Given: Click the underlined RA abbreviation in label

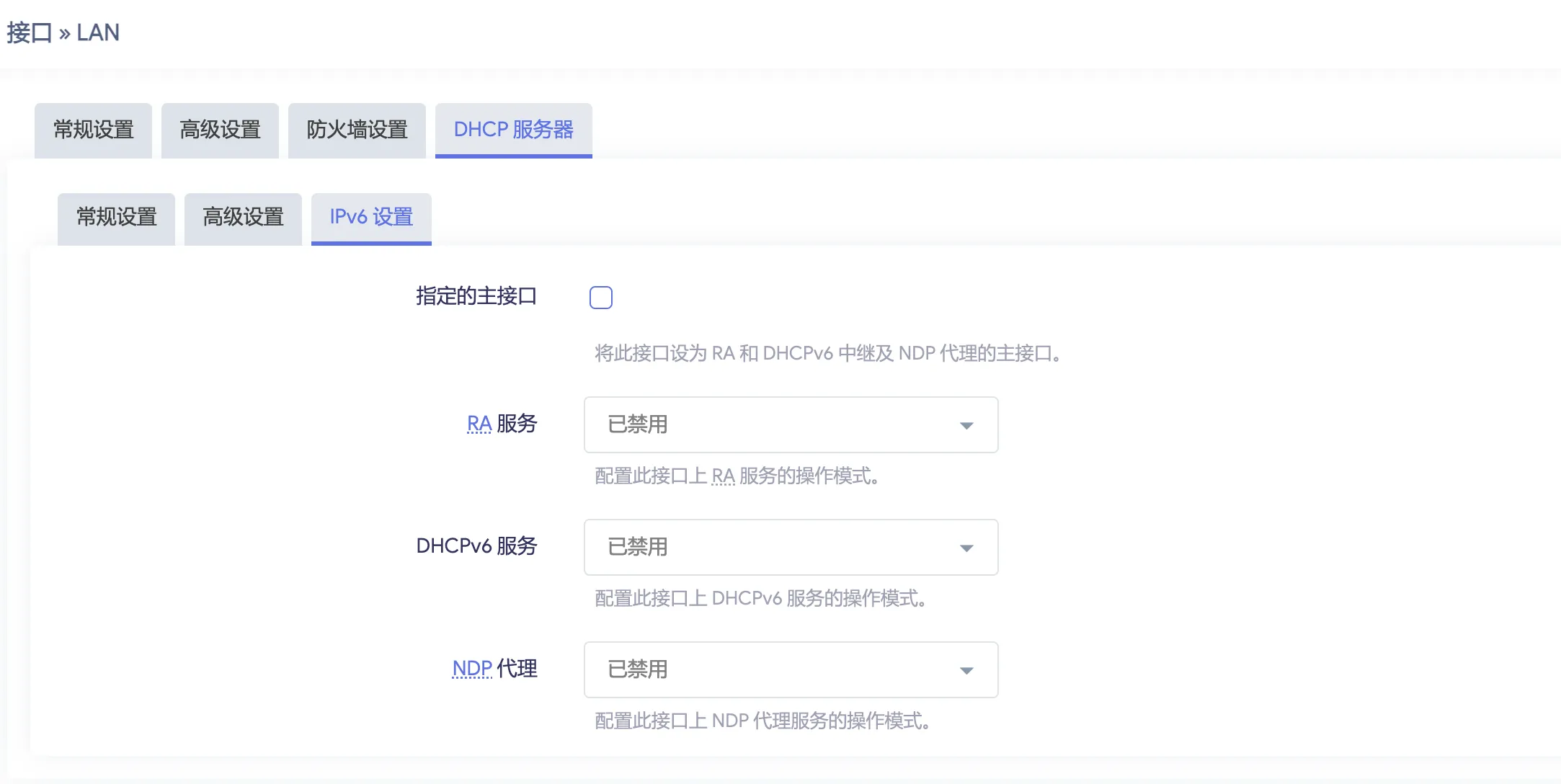Looking at the screenshot, I should coord(479,424).
